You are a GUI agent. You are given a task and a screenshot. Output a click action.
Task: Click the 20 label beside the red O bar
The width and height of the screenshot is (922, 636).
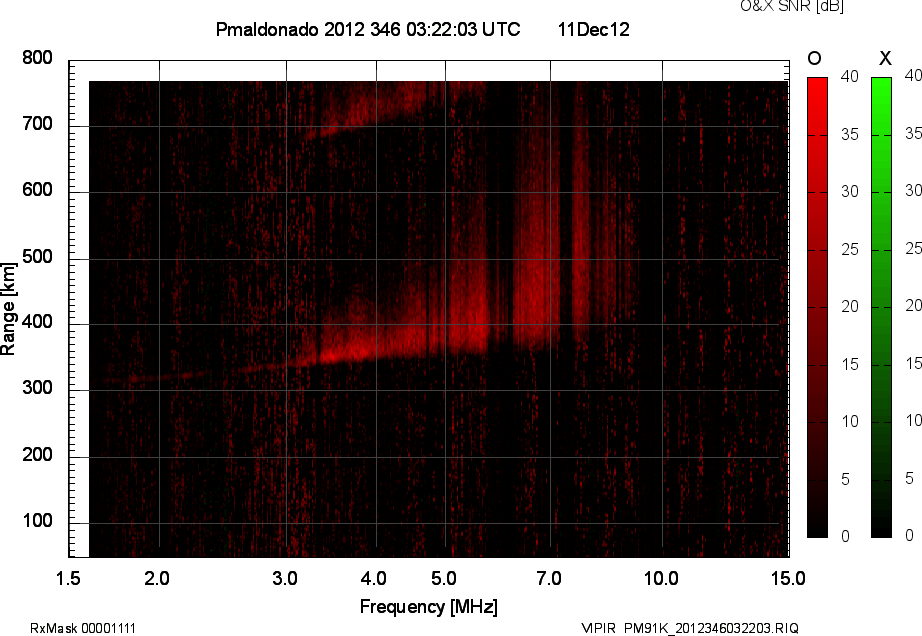point(850,306)
